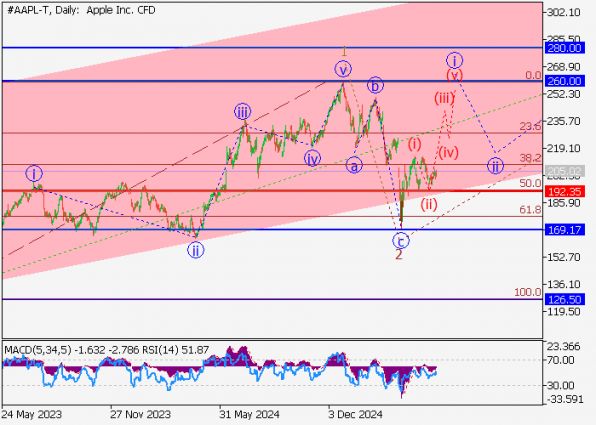596x425 pixels.
Task: Click the 268.90 price axis value
Action: [x=563, y=67]
